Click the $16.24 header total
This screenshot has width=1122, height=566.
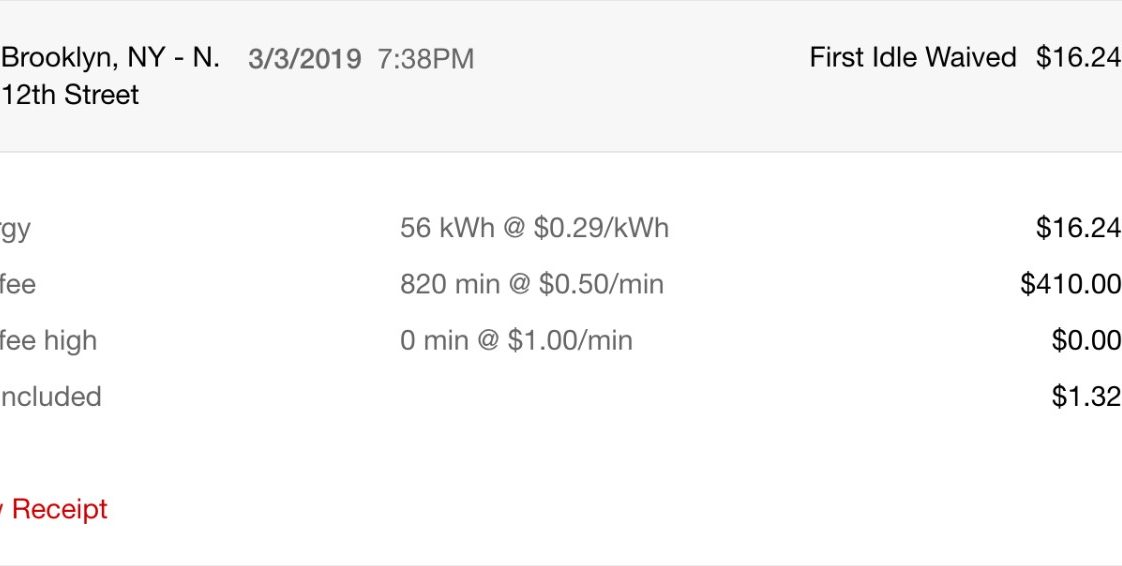pos(1078,57)
